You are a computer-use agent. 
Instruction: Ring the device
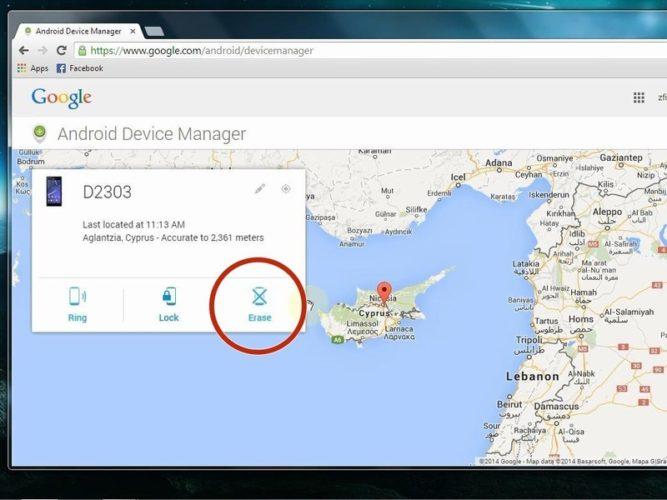click(77, 305)
